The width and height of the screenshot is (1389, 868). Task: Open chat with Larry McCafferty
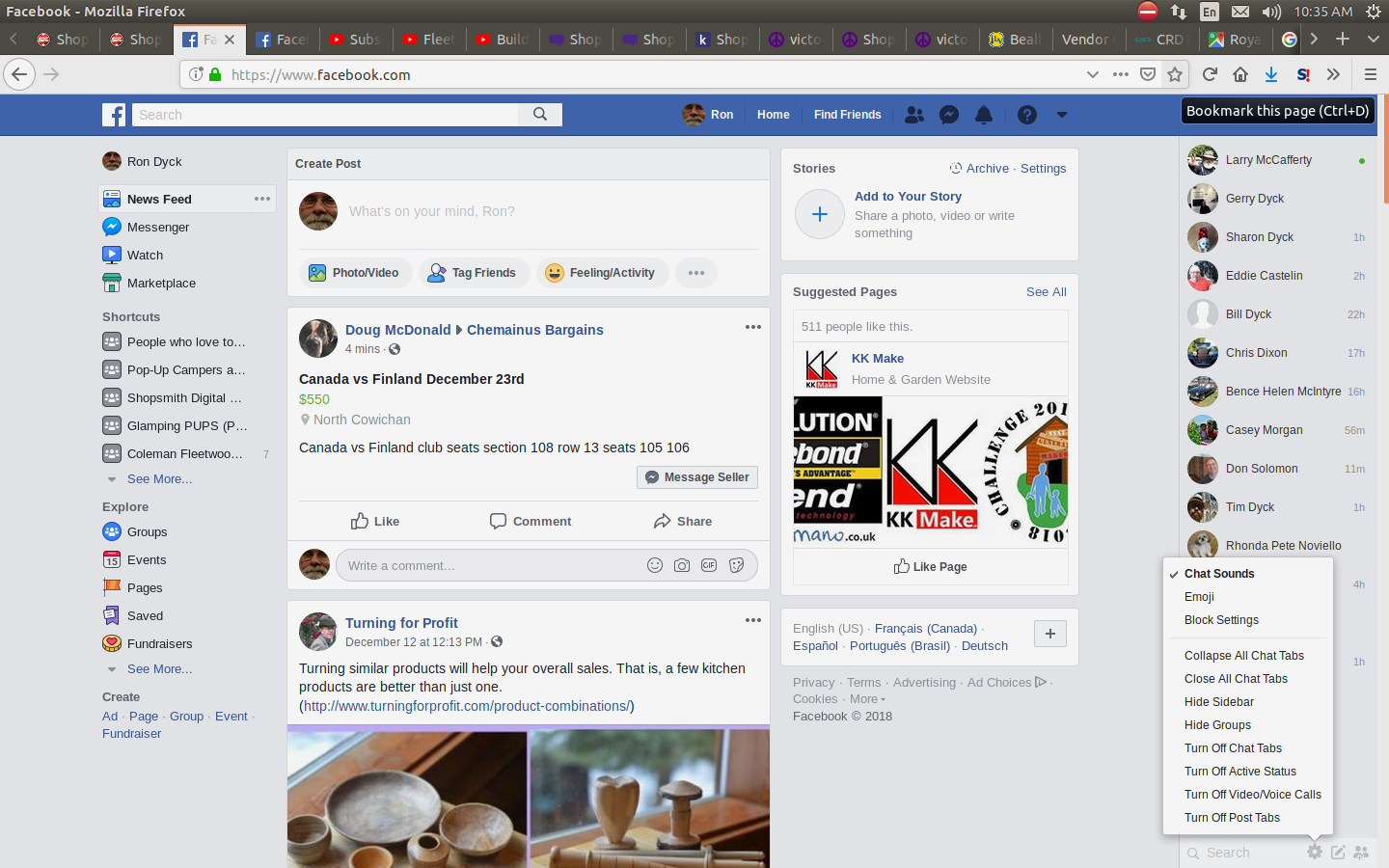[x=1277, y=160]
